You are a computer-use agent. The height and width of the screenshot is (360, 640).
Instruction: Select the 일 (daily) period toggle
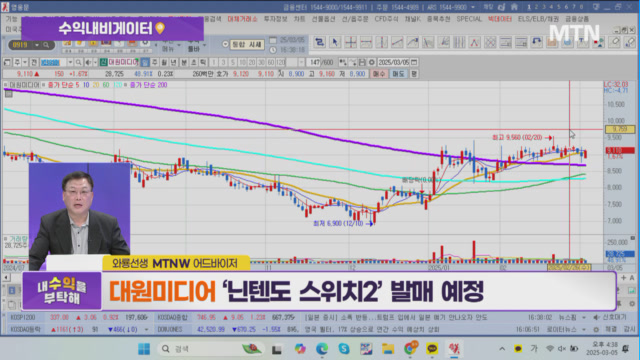click(145, 62)
